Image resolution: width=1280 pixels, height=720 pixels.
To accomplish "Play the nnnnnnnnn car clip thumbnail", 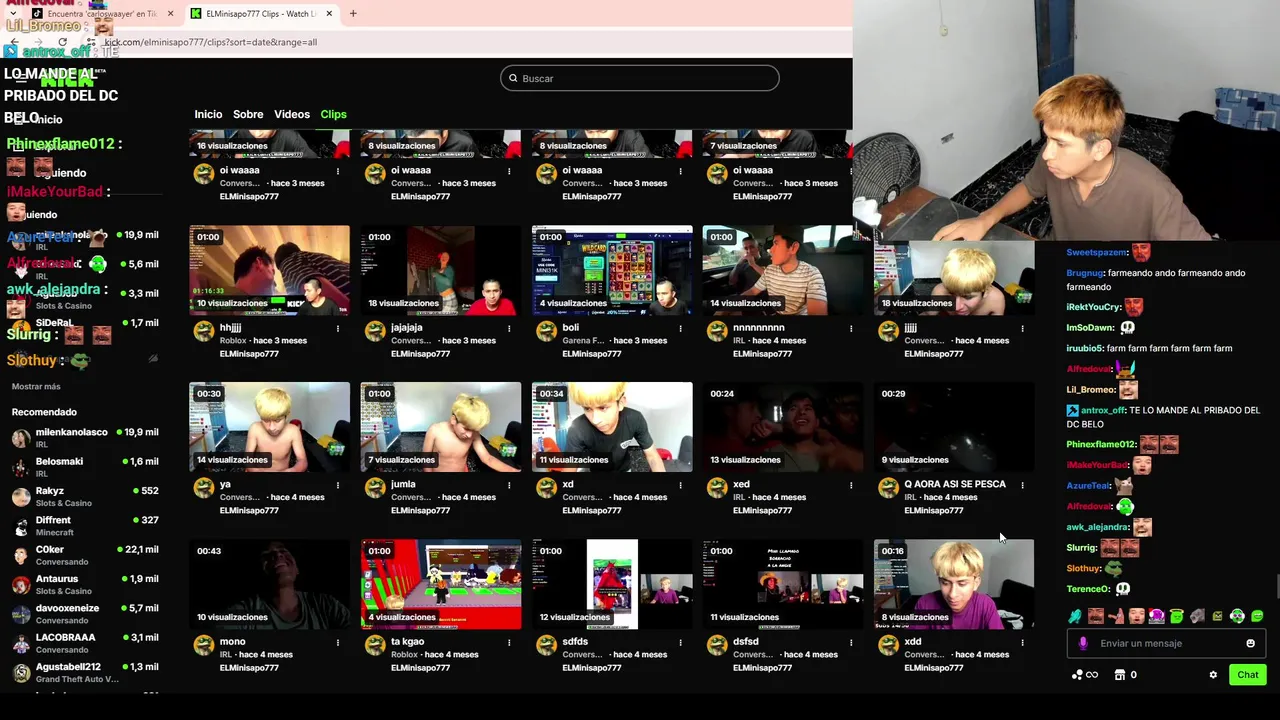I will tap(783, 270).
